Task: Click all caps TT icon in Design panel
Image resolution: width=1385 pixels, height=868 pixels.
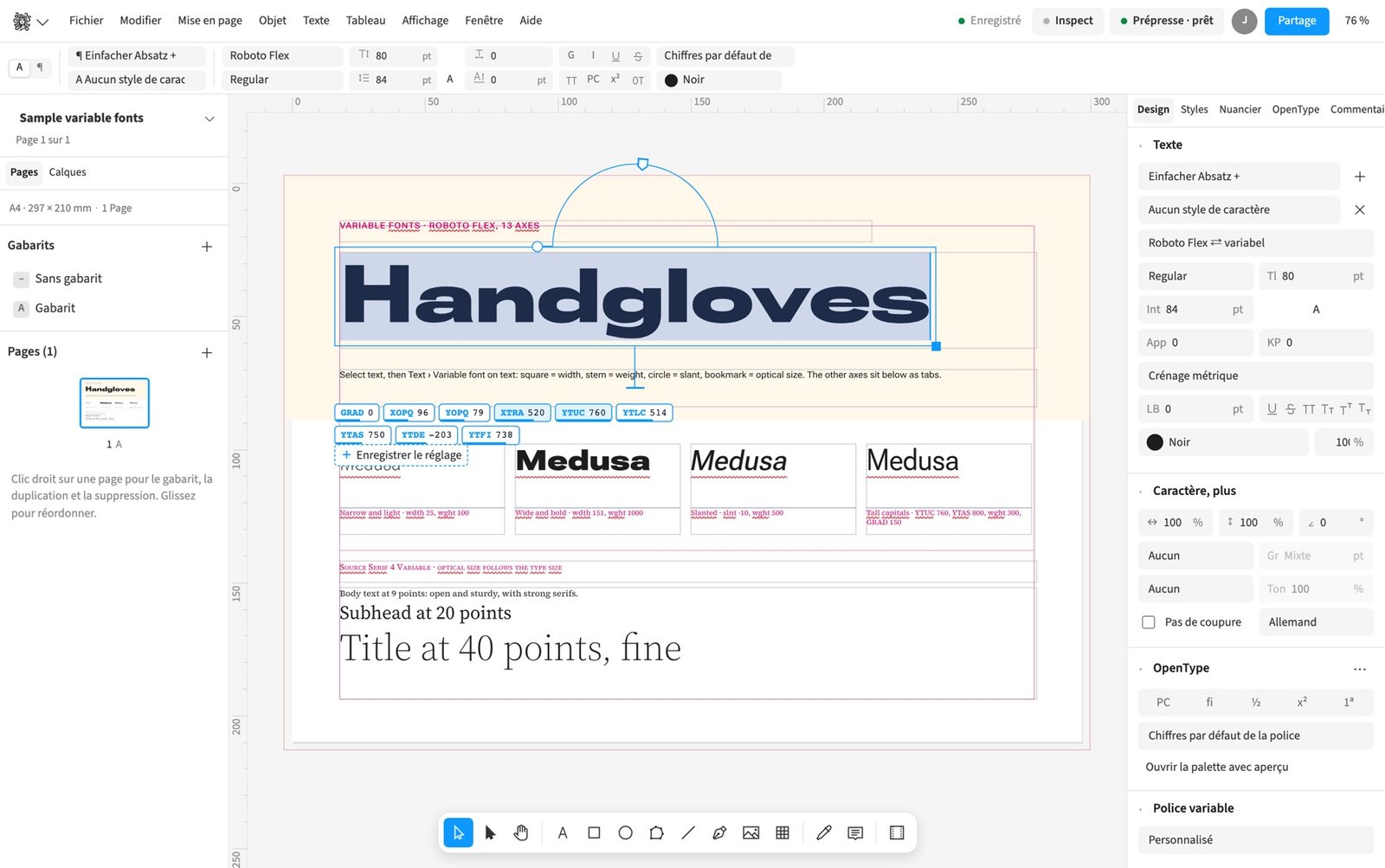Action: point(1309,409)
